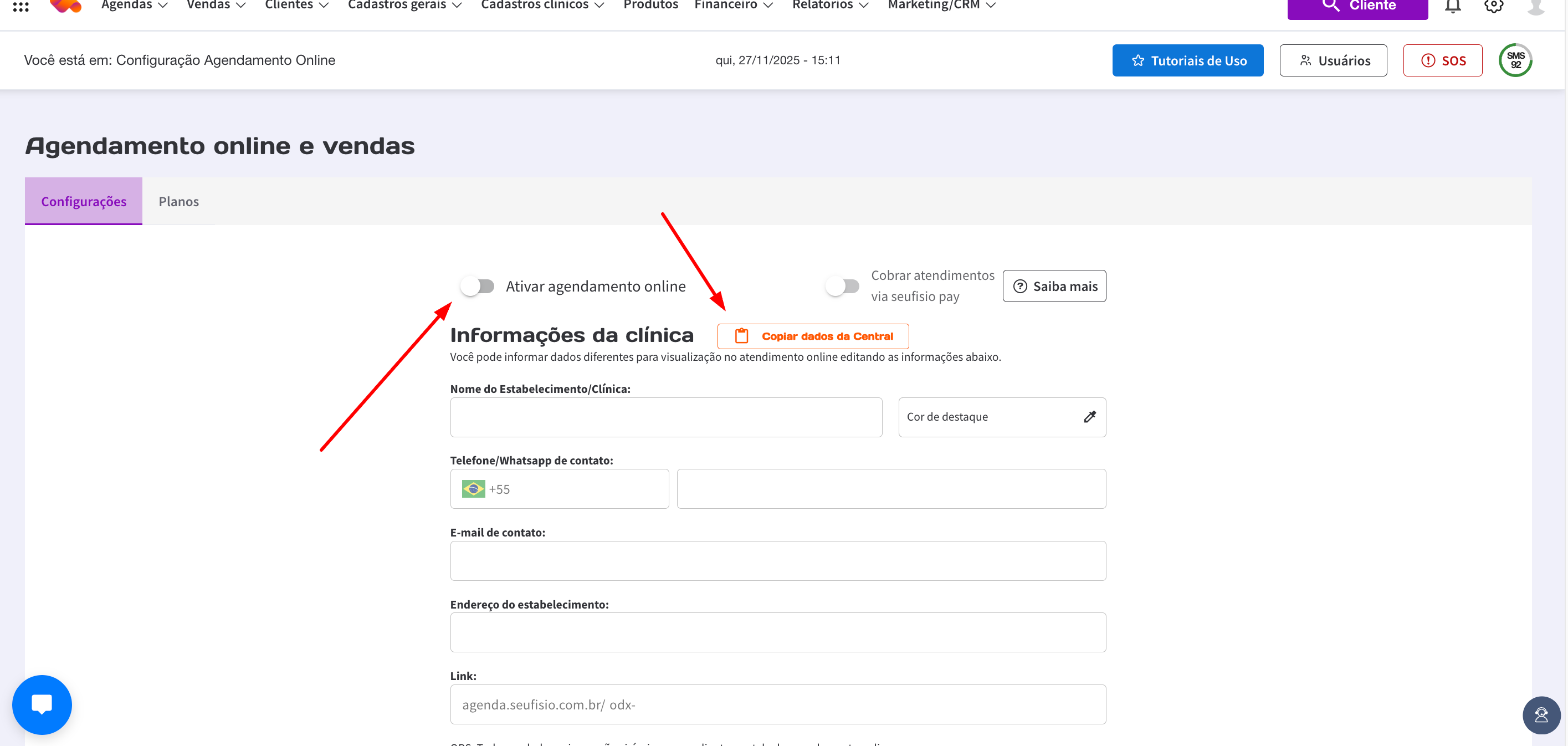Viewport: 1568px width, 746px height.
Task: Open Tutoriais de Uso button
Action: point(1187,60)
